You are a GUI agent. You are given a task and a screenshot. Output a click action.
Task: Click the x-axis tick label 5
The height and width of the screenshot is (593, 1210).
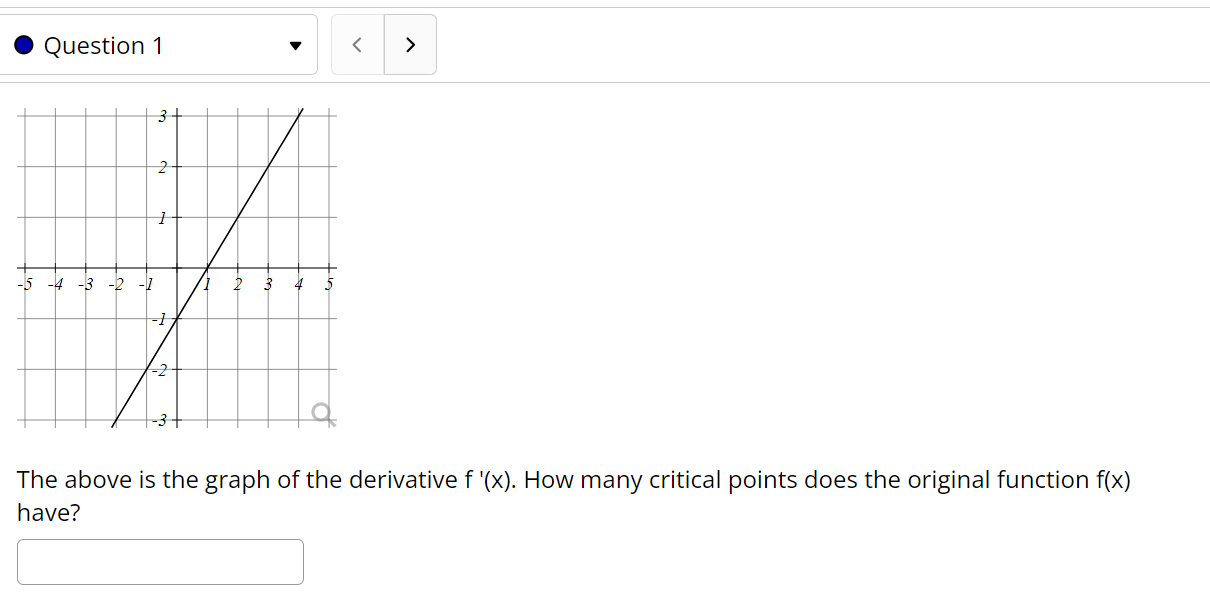[x=329, y=285]
